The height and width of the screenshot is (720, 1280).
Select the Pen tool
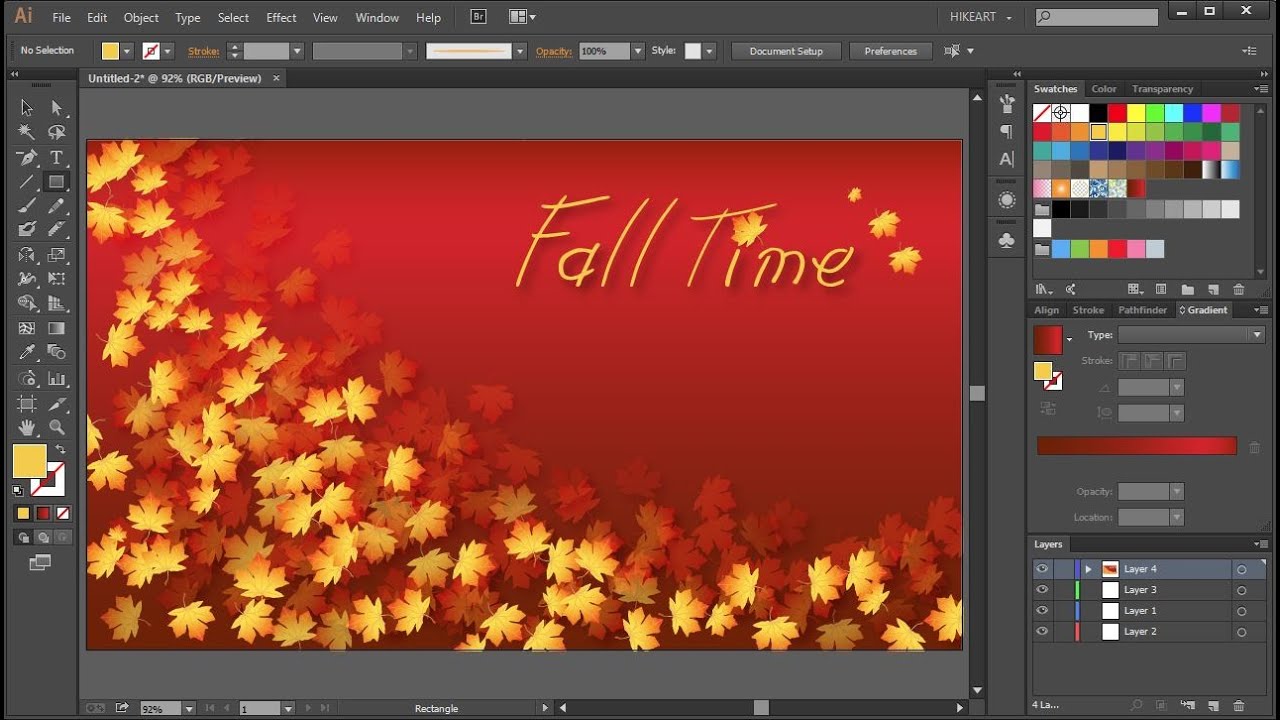pos(27,157)
